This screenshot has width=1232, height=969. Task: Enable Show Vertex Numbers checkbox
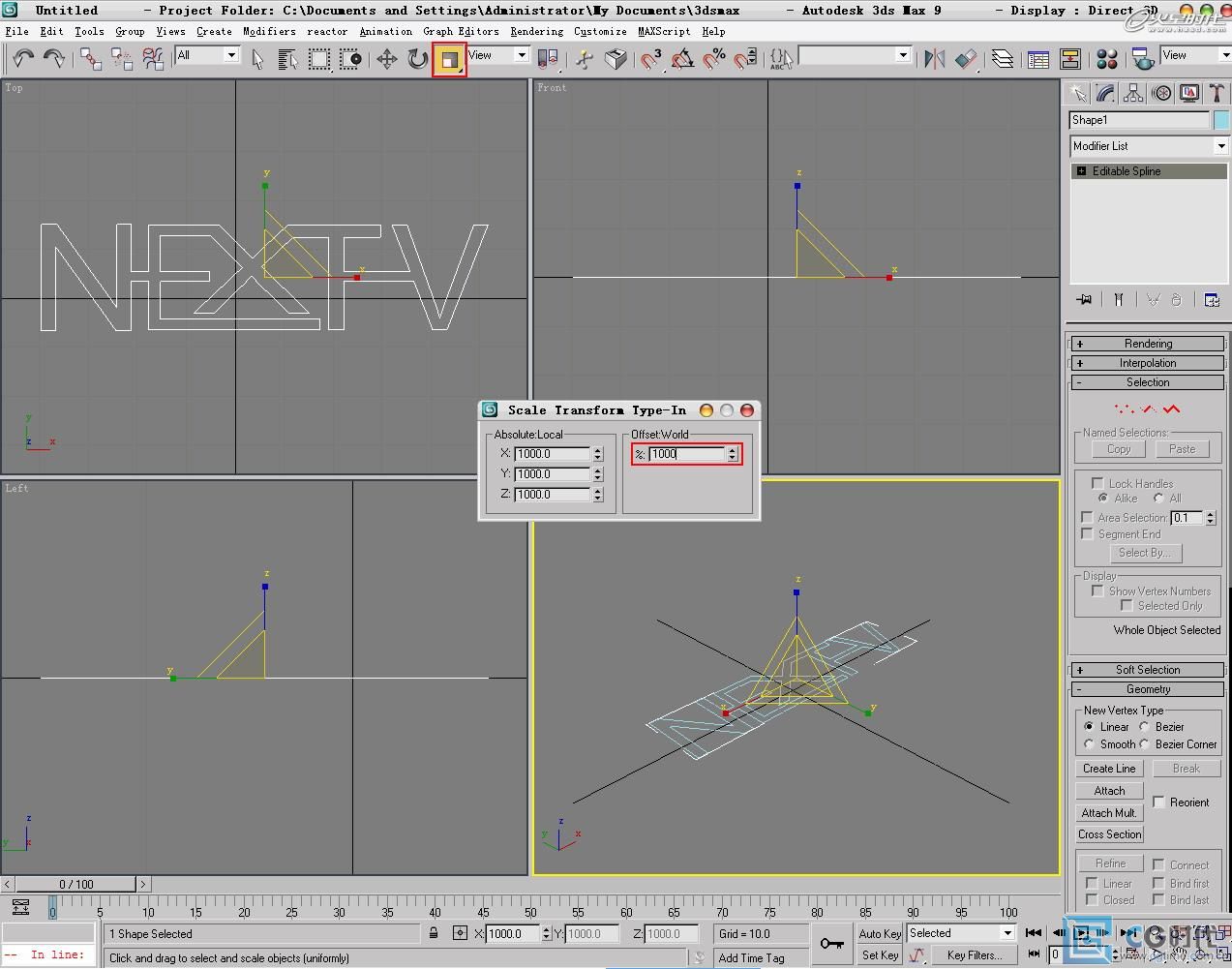point(1097,590)
